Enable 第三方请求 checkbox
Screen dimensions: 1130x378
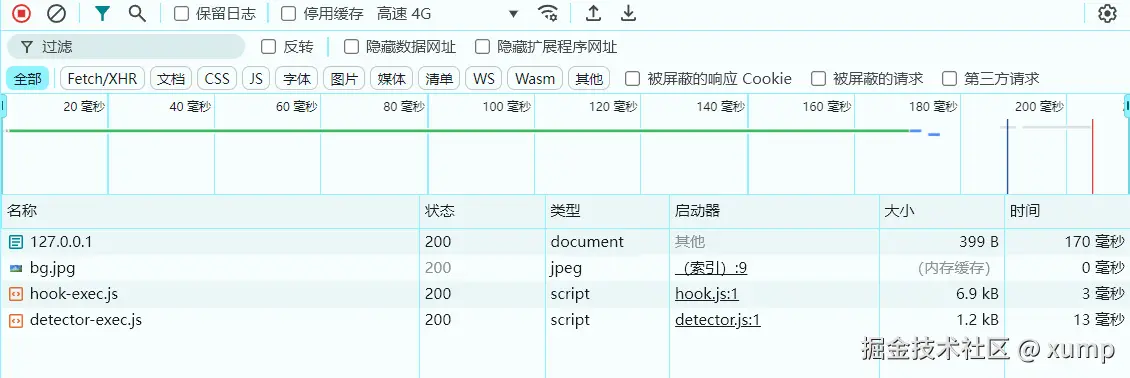(x=949, y=78)
